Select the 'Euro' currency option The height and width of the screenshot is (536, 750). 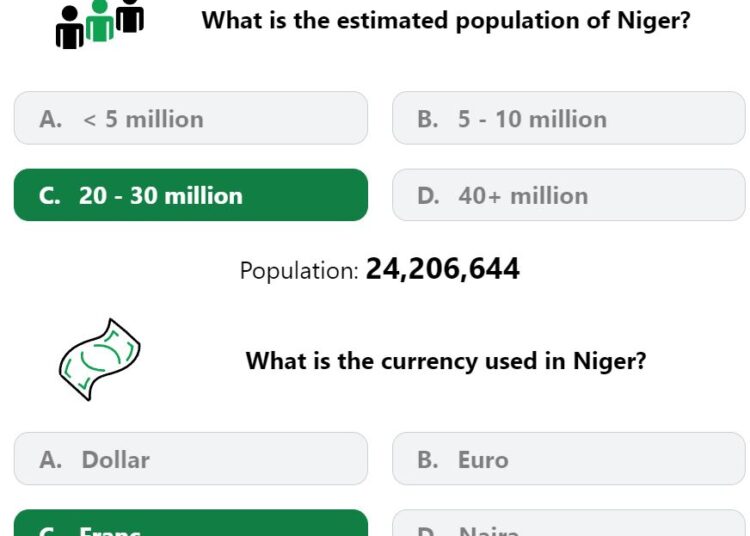[569, 459]
